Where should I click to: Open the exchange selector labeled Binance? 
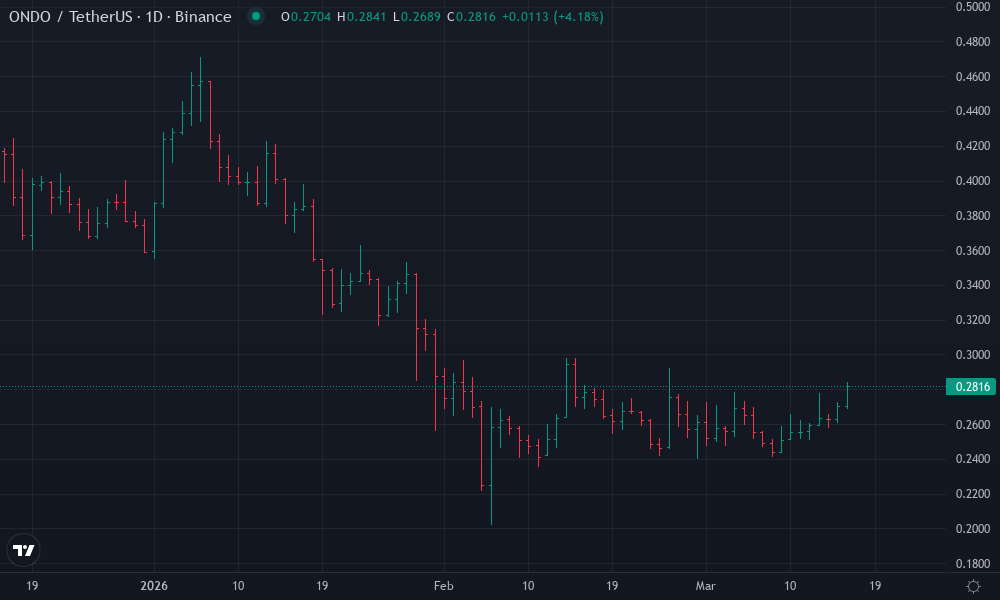[202, 17]
